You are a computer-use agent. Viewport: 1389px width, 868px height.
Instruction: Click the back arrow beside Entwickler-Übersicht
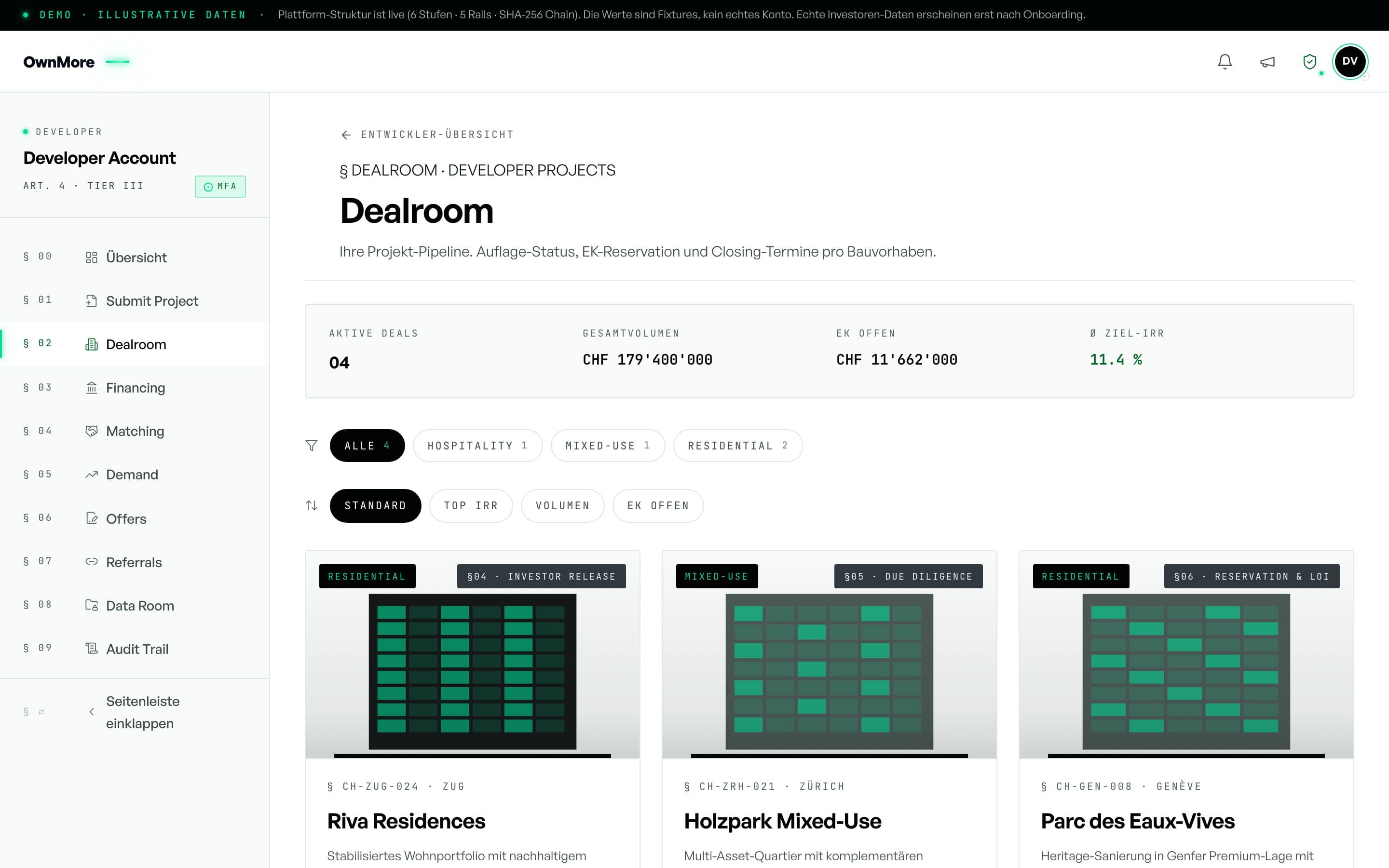[x=346, y=135]
